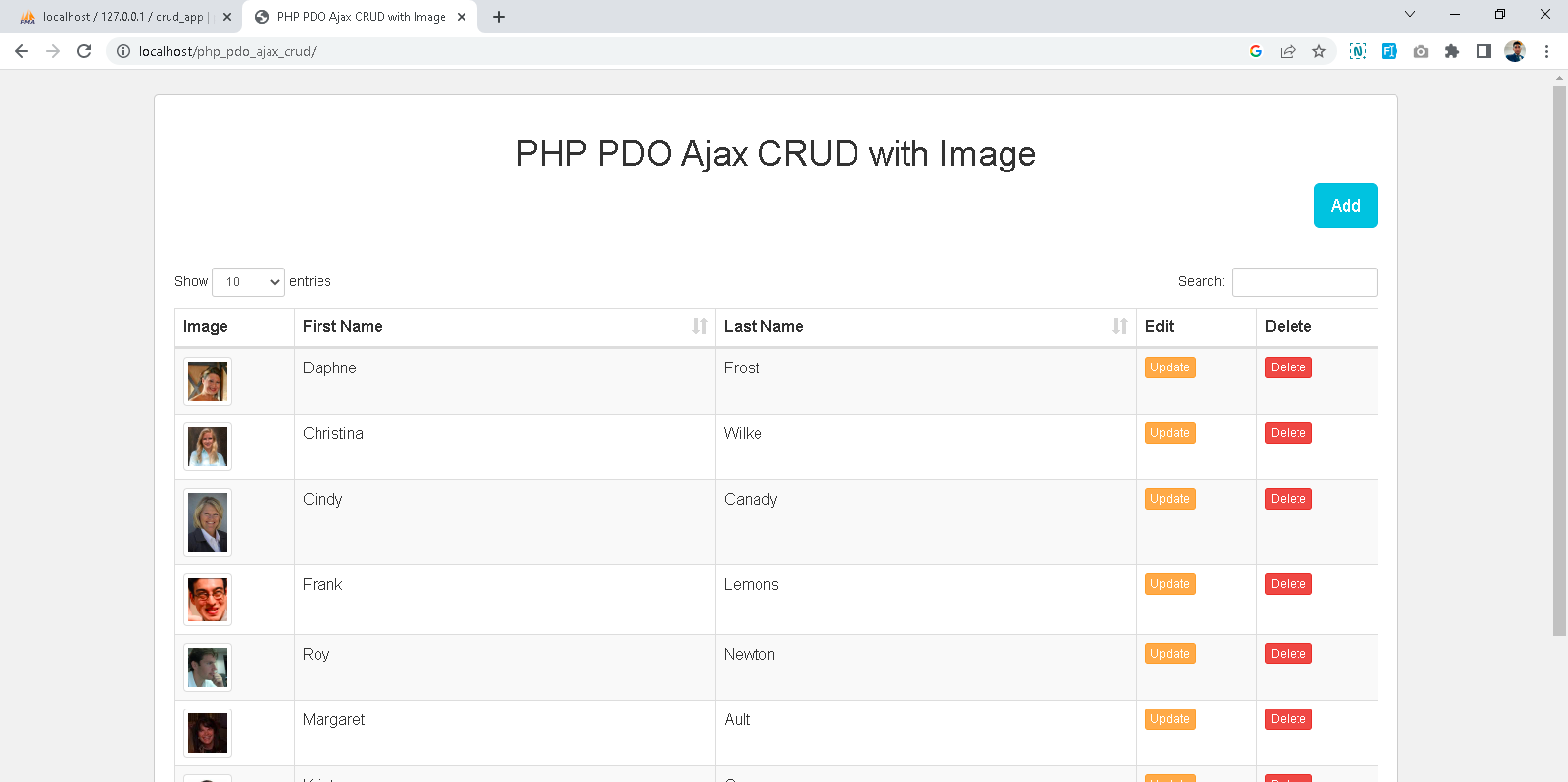Update the Frank Lemons record

[x=1170, y=584]
